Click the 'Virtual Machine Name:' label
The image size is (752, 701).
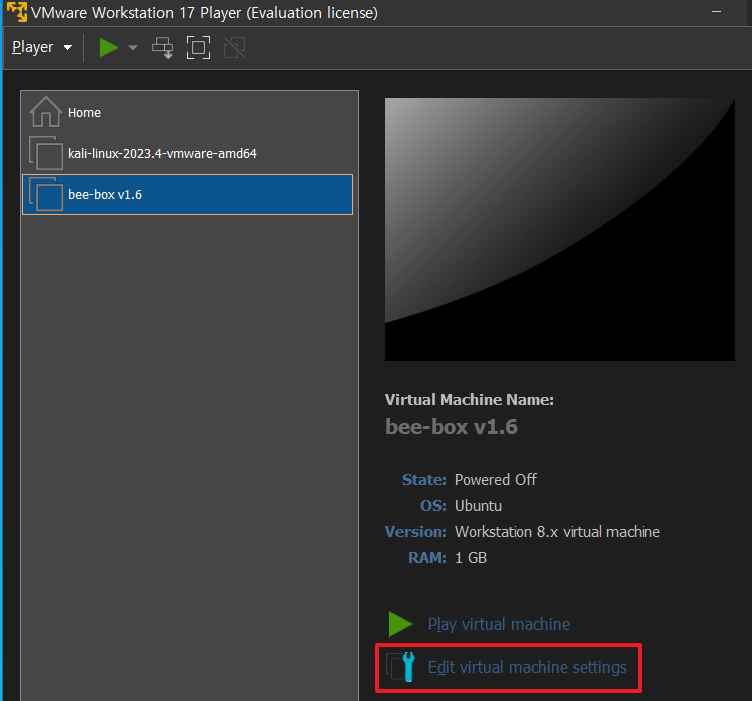[469, 399]
